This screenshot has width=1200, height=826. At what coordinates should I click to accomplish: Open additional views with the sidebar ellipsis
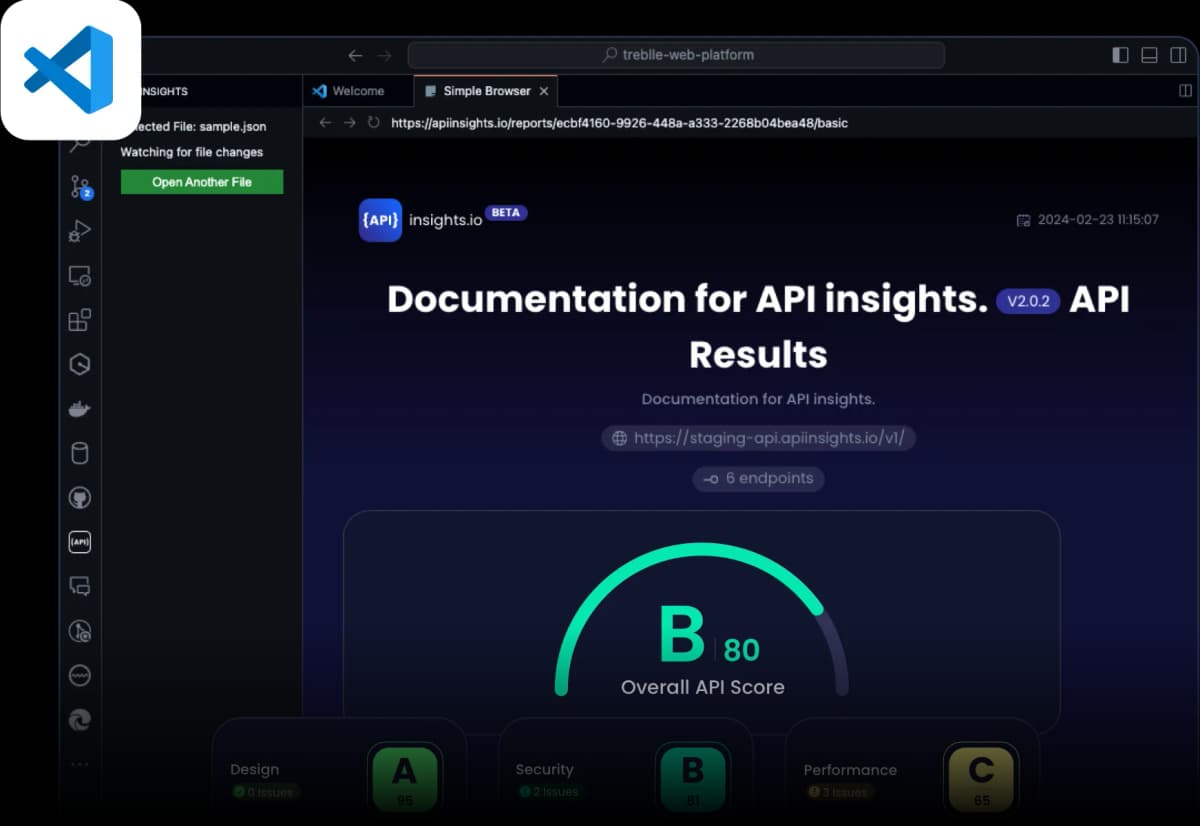click(x=80, y=764)
